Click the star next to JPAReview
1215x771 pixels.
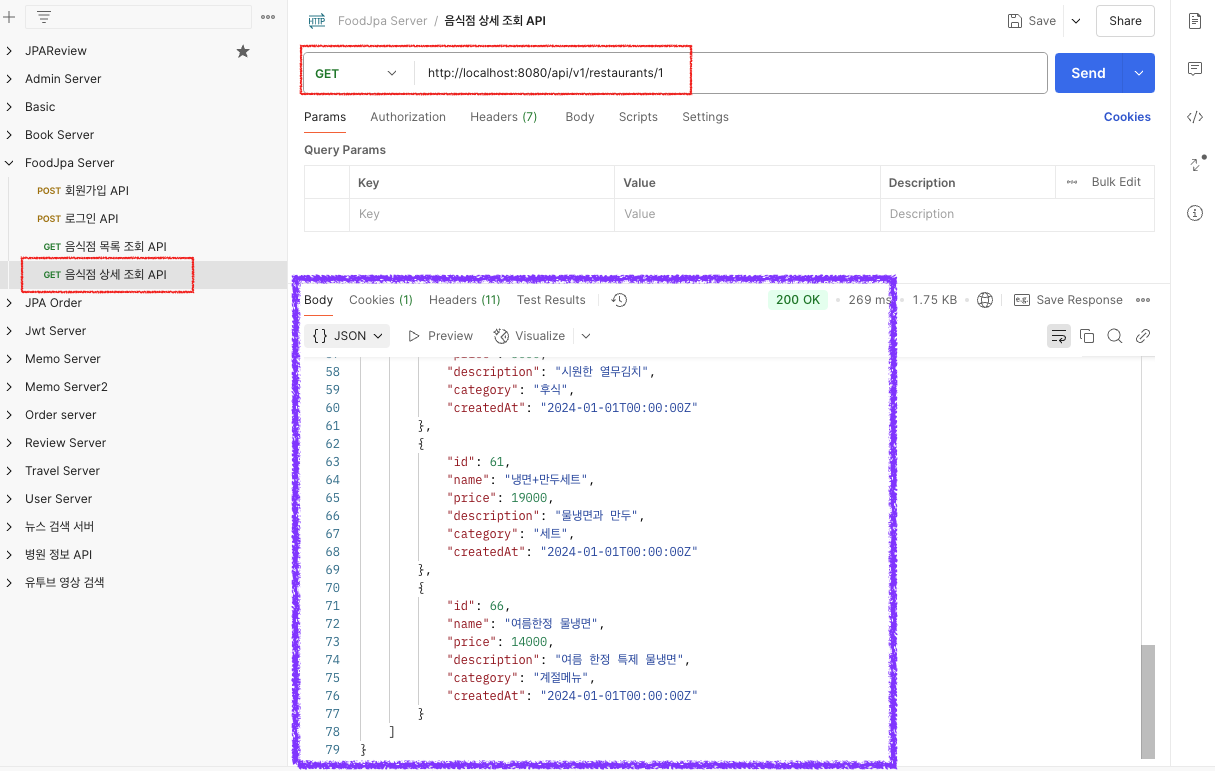click(x=243, y=51)
